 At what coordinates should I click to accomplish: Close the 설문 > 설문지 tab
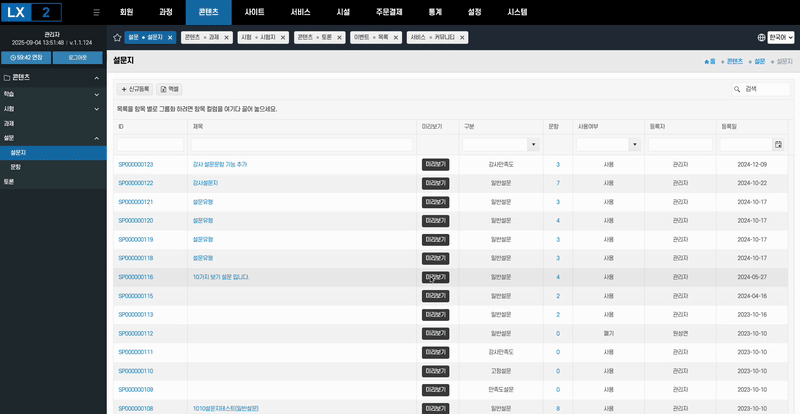pyautogui.click(x=170, y=37)
